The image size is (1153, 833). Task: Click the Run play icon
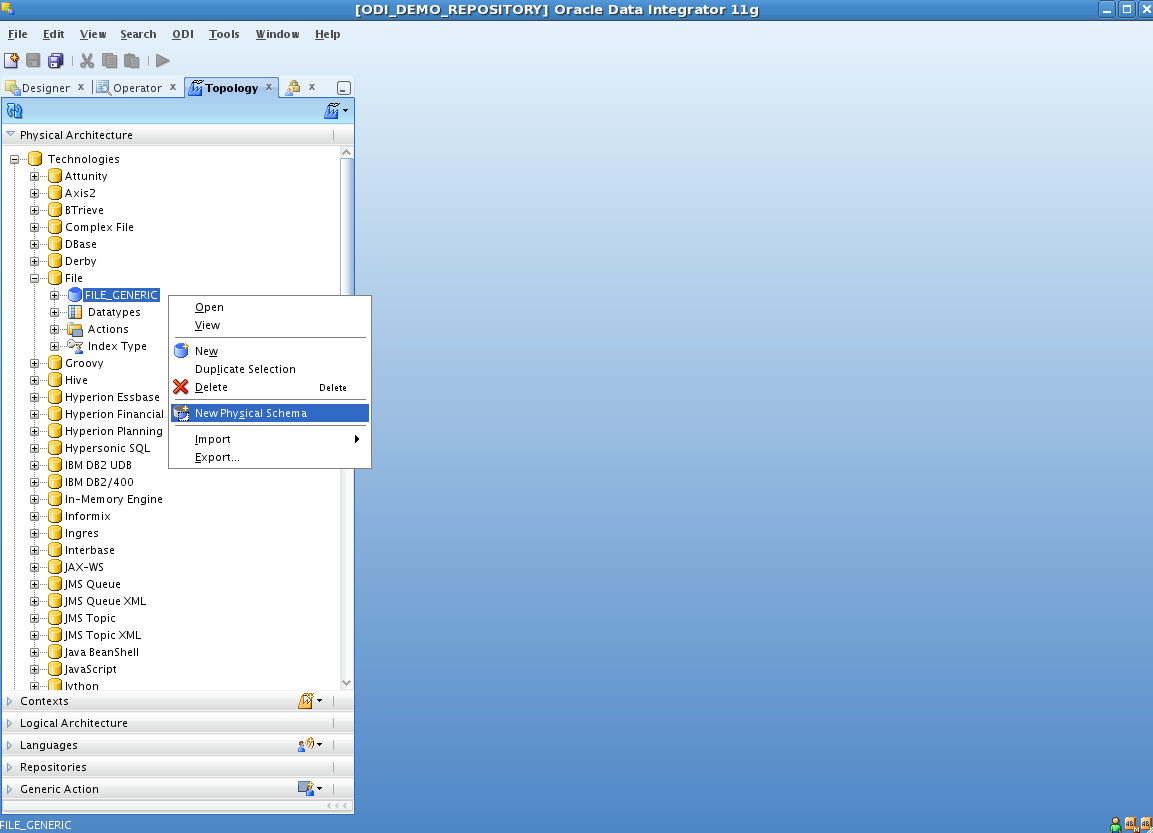pyautogui.click(x=163, y=60)
